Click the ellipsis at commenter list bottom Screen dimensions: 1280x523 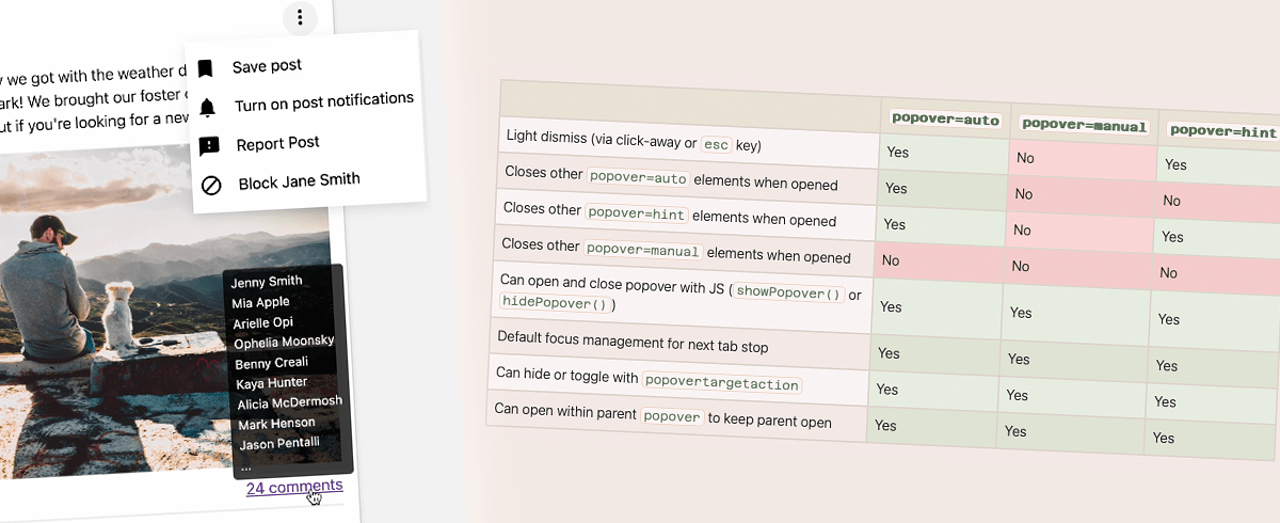click(x=246, y=466)
